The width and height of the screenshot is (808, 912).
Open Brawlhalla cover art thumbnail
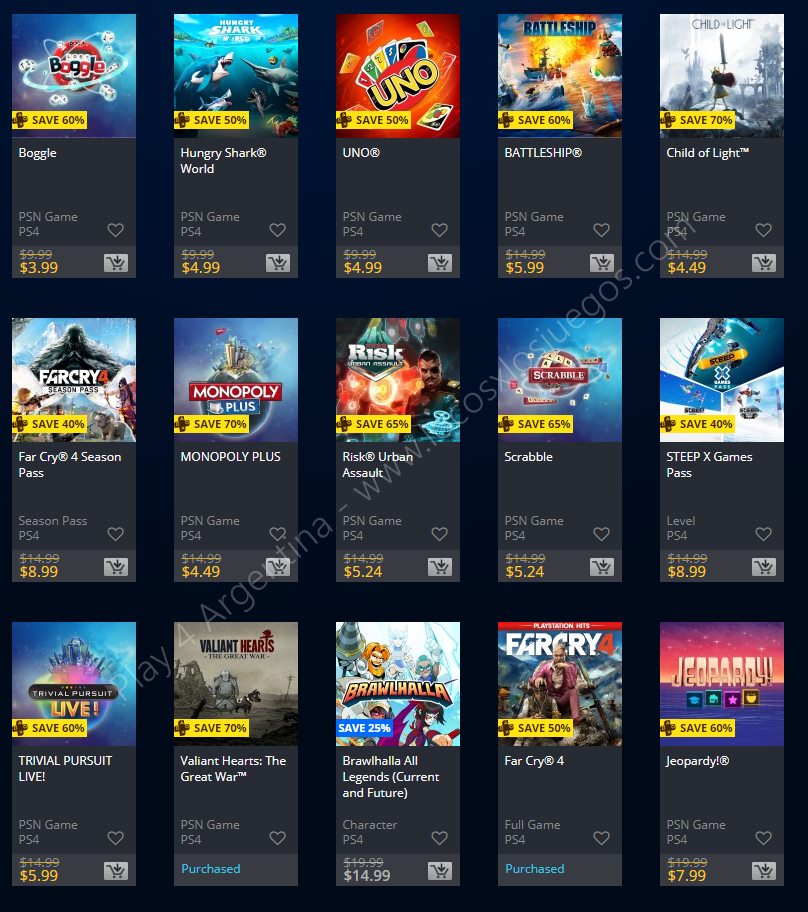(398, 684)
